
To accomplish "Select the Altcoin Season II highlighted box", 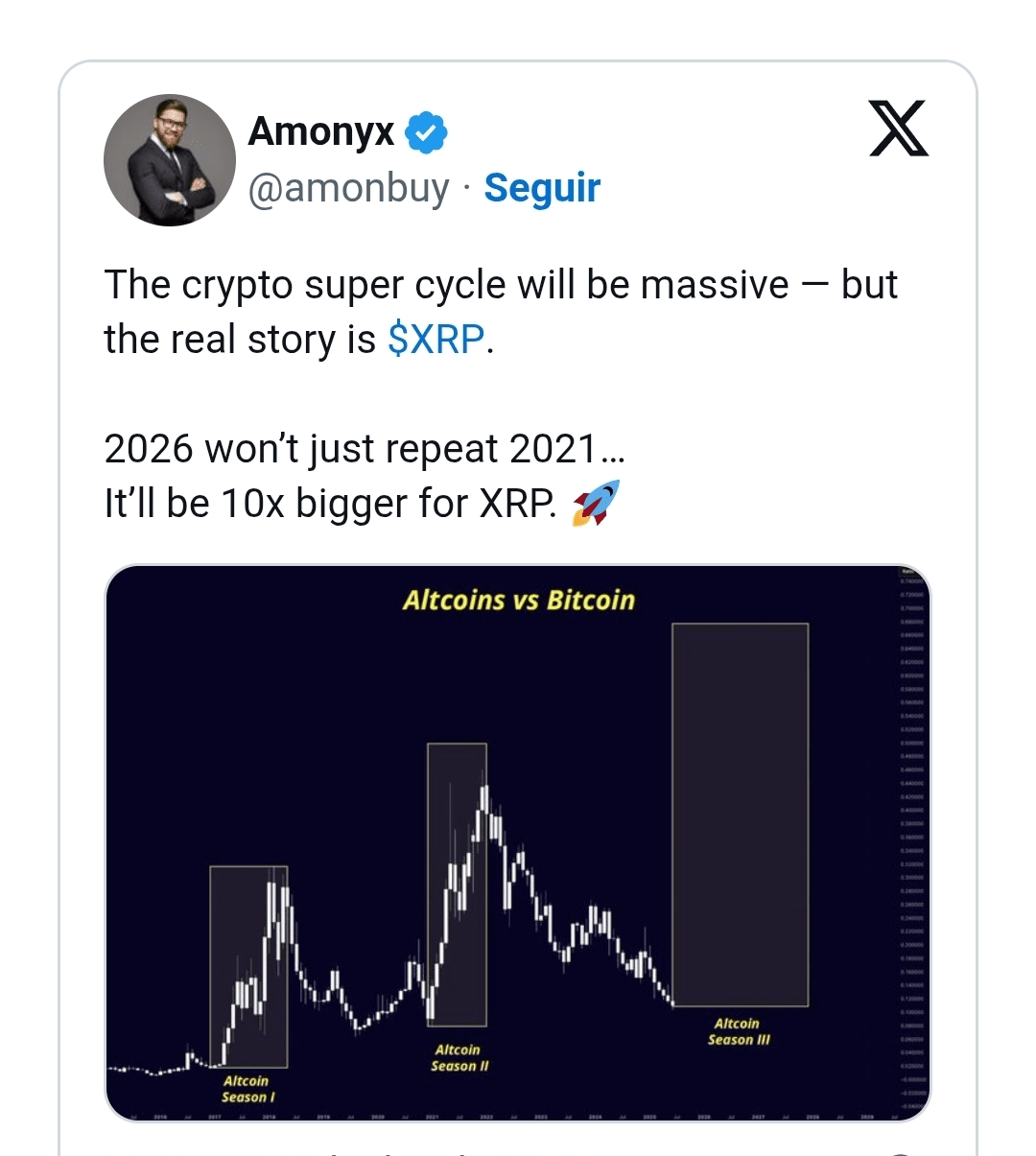I will [457, 885].
